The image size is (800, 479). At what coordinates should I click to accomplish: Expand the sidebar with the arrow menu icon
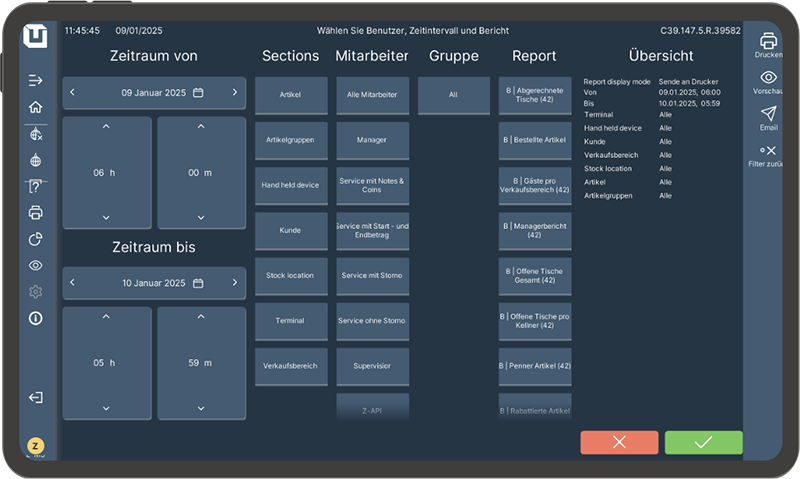point(36,80)
